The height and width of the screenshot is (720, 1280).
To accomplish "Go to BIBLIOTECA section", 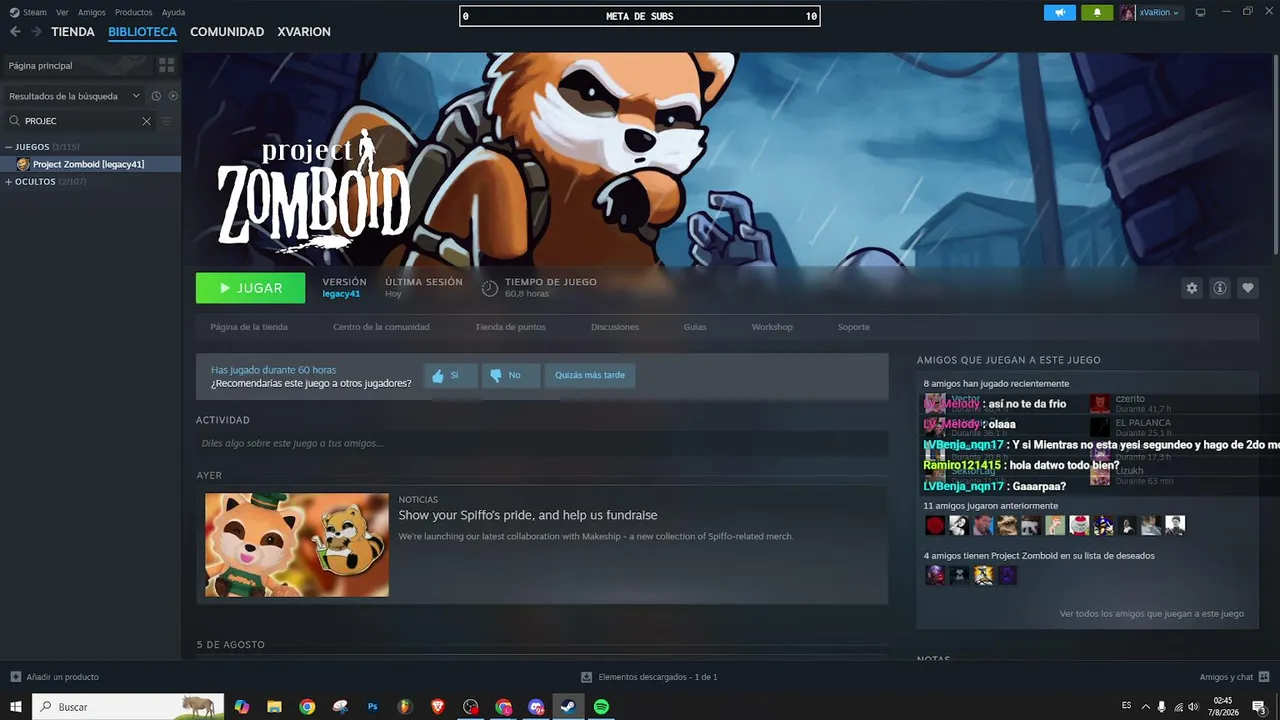I will point(142,32).
